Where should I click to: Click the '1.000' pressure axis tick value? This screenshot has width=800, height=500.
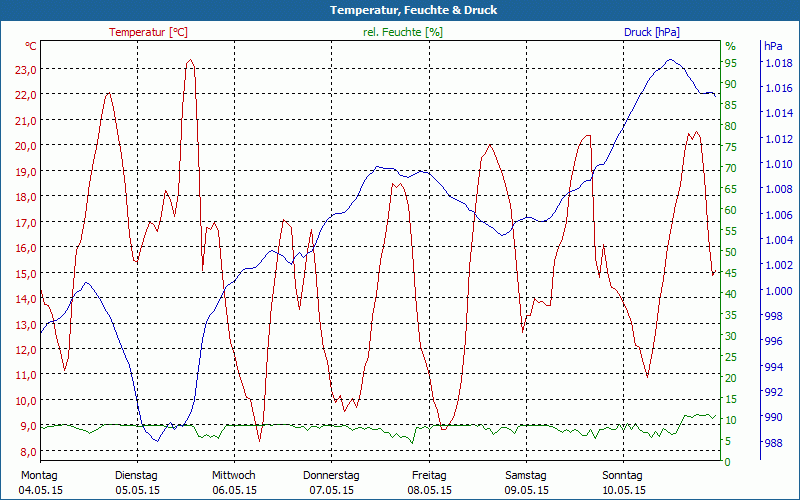click(777, 291)
